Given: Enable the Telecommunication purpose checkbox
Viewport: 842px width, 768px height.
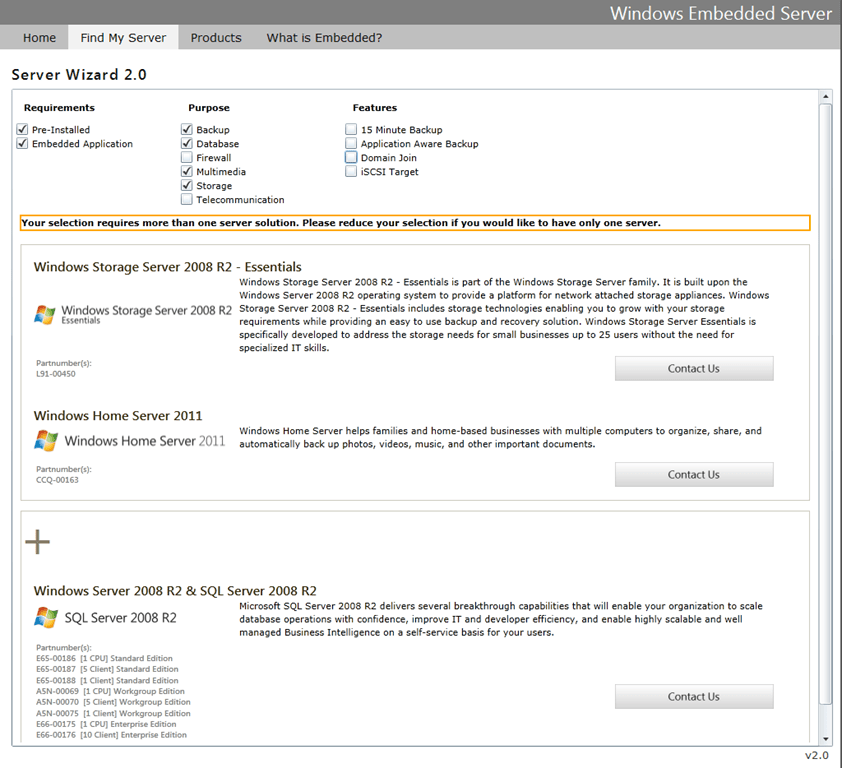Looking at the screenshot, I should click(x=186, y=199).
